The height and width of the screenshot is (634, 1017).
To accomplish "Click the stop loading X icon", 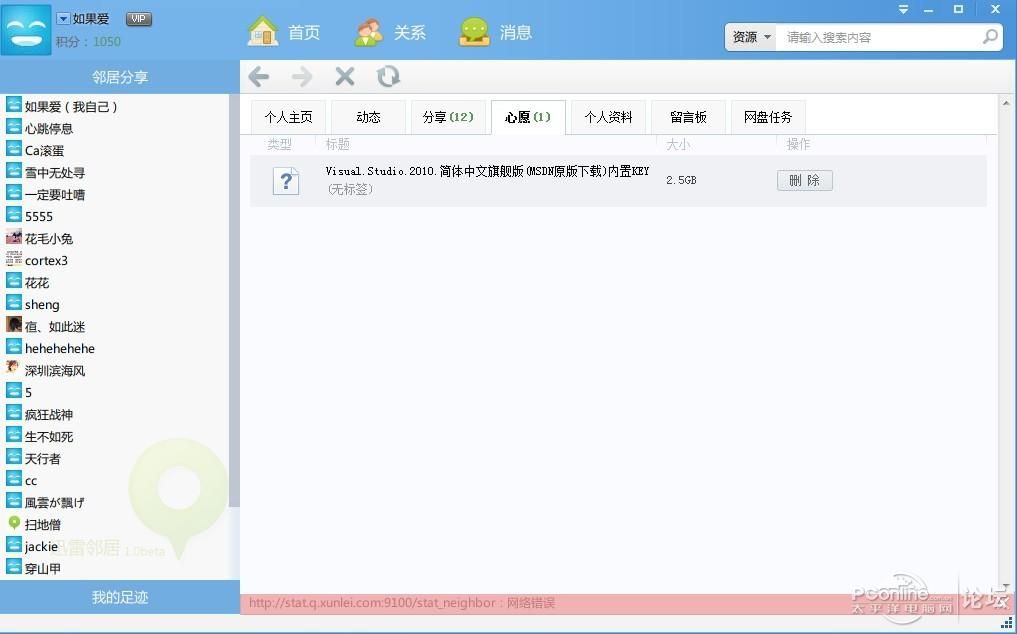I will point(345,77).
